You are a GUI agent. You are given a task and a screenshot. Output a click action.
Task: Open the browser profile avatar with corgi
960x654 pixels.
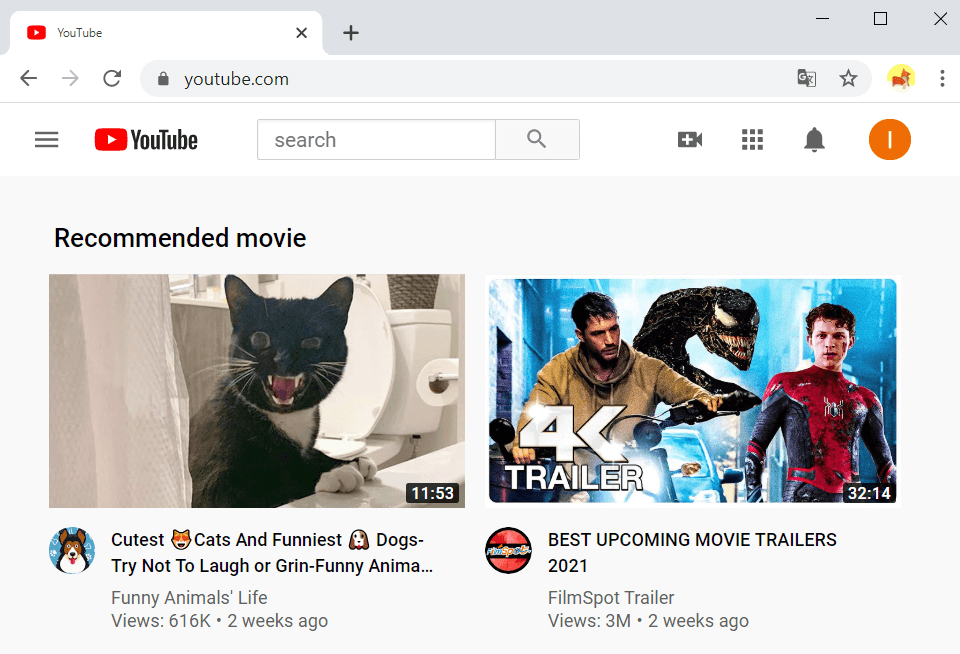(x=901, y=78)
